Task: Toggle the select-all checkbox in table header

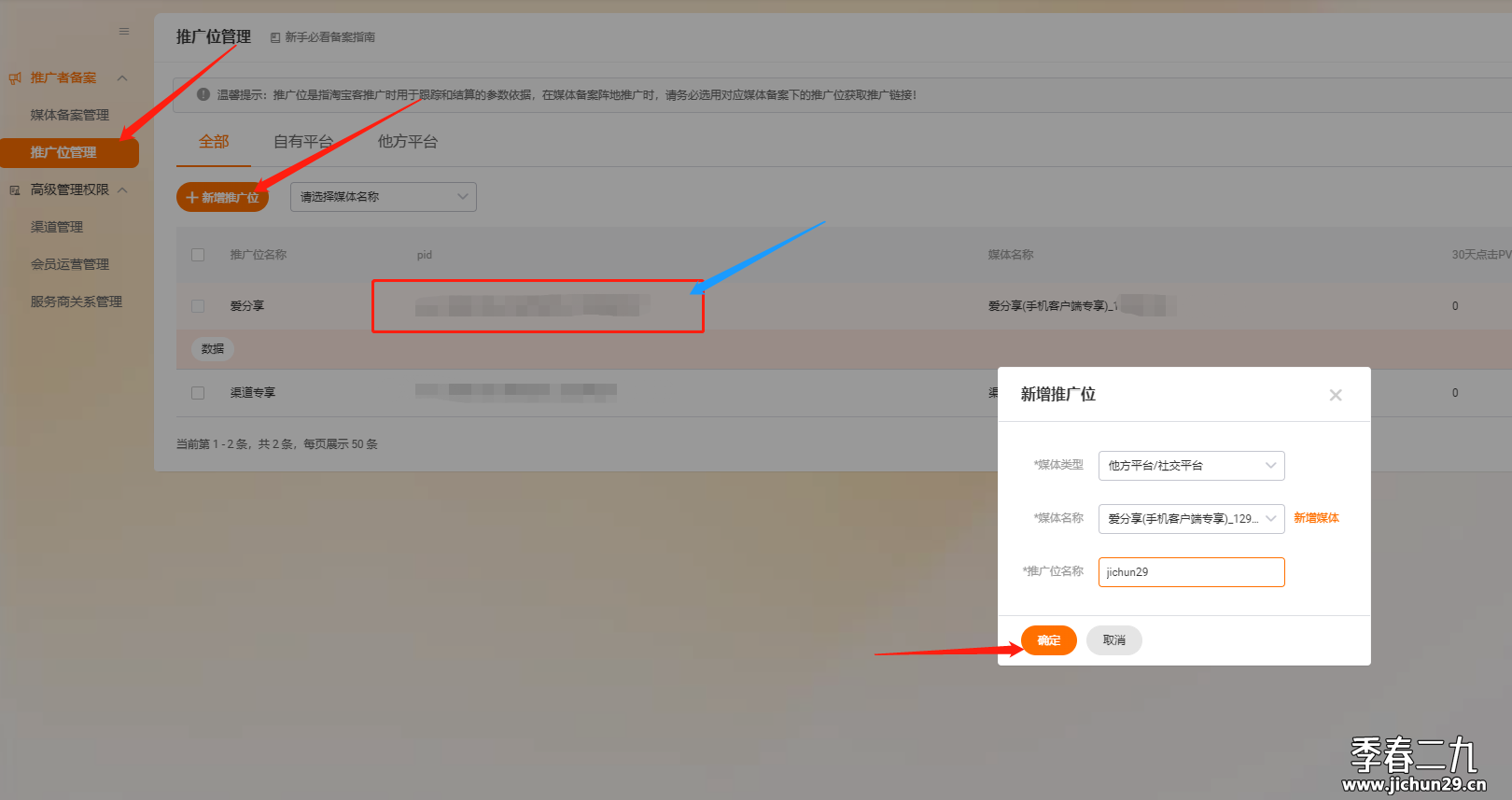Action: click(198, 255)
